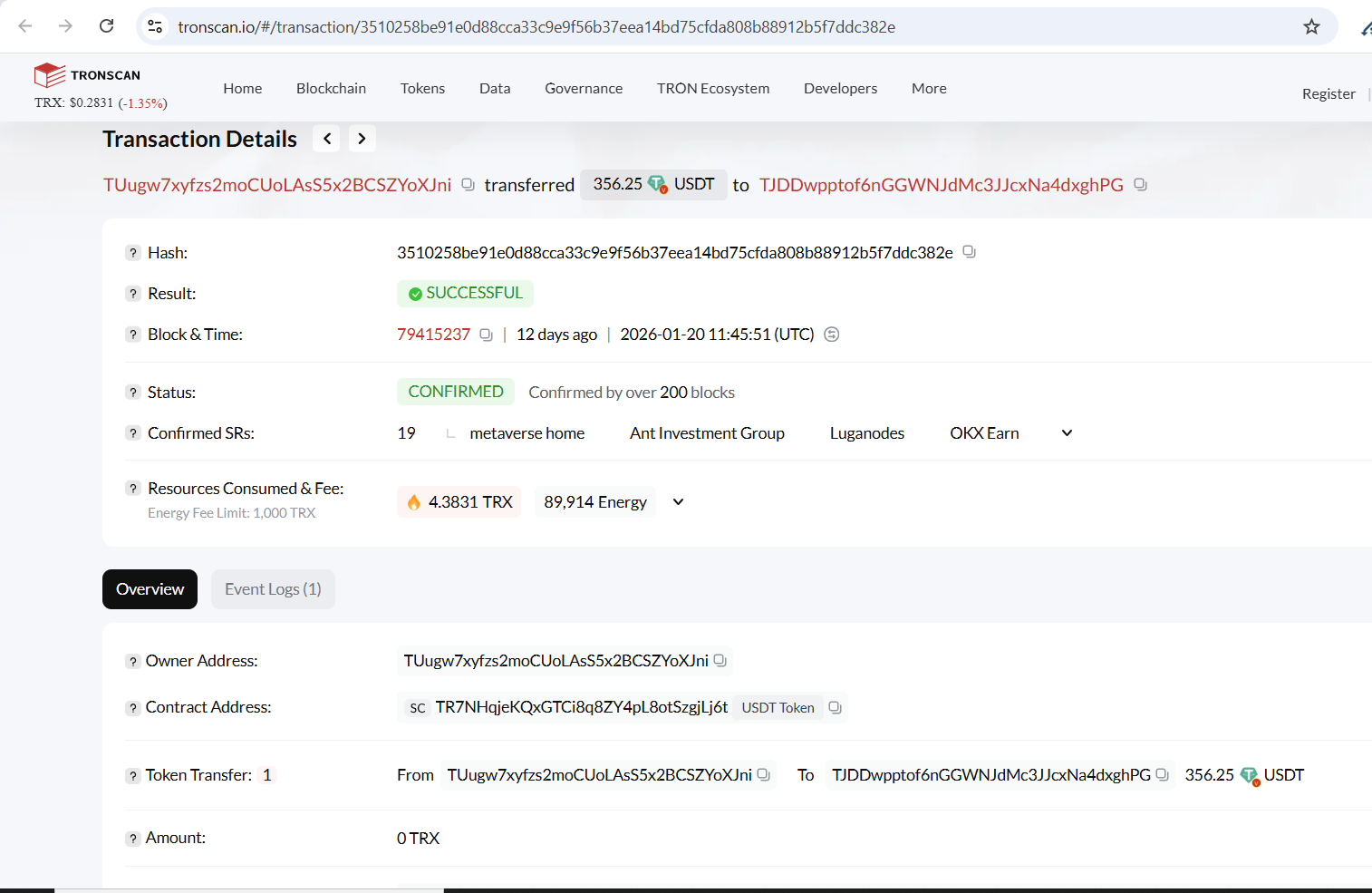Click the help icon beside Hash
Viewport: 1372px width, 893px height.
[x=133, y=253]
